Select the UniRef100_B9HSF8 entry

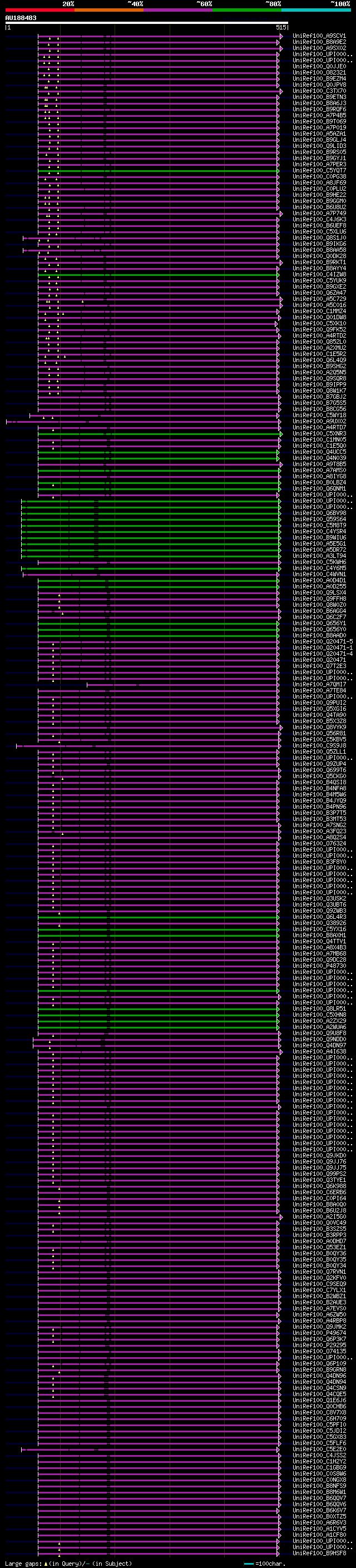319,1553
